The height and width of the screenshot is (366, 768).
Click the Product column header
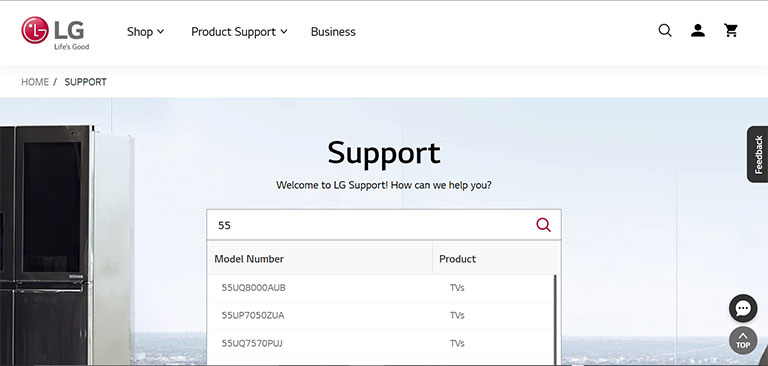click(497, 259)
